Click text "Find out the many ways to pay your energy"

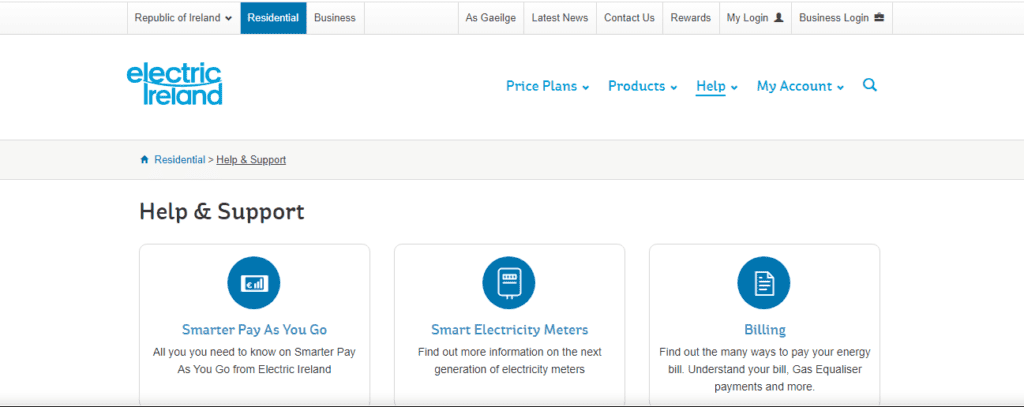(x=765, y=352)
